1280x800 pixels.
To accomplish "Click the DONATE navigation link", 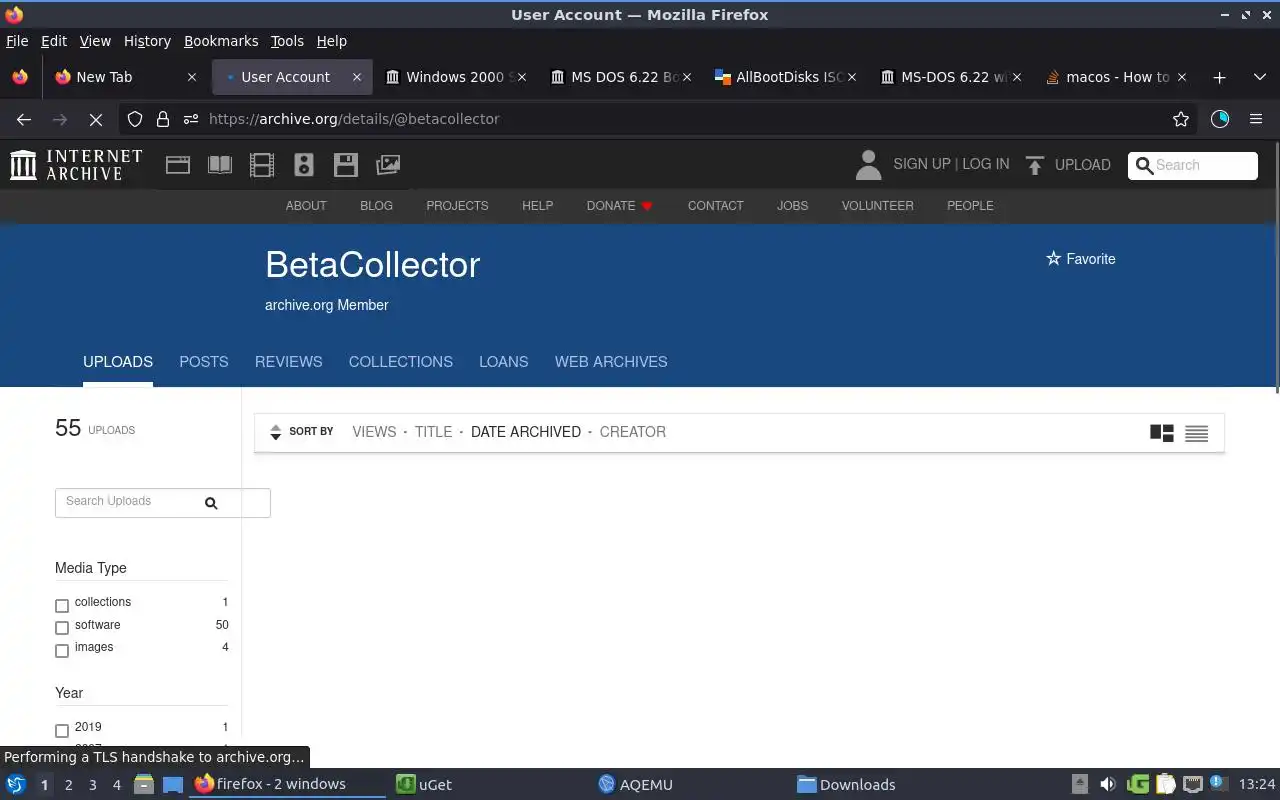I will point(619,206).
